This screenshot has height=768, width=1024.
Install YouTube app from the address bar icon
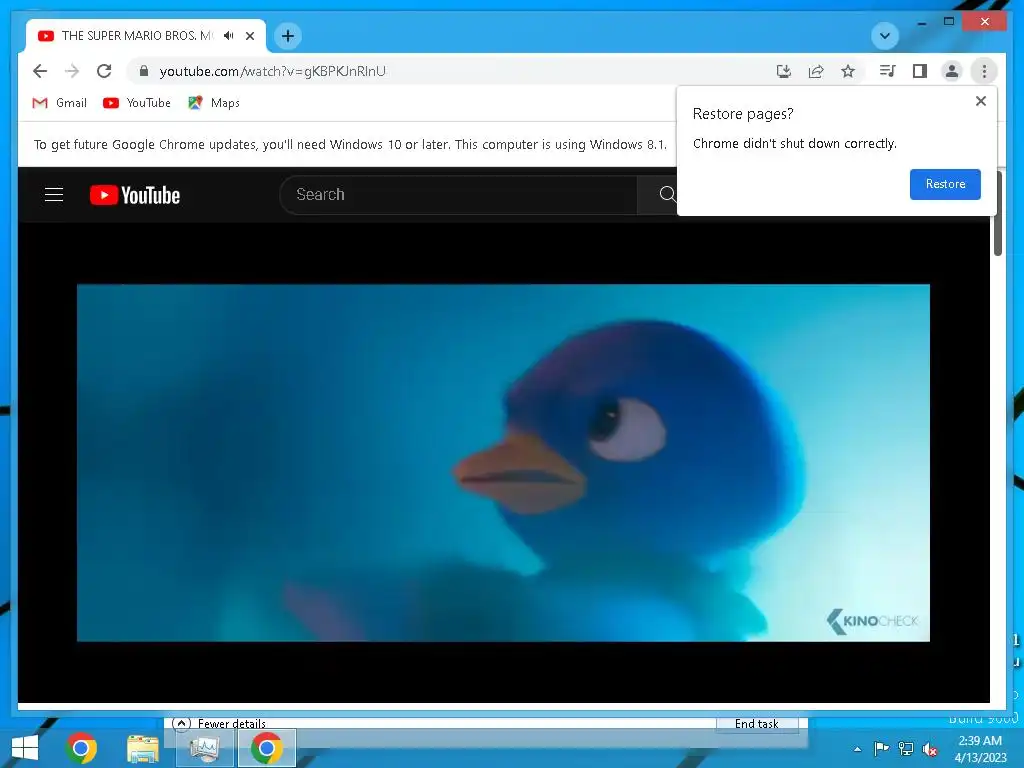pos(784,71)
